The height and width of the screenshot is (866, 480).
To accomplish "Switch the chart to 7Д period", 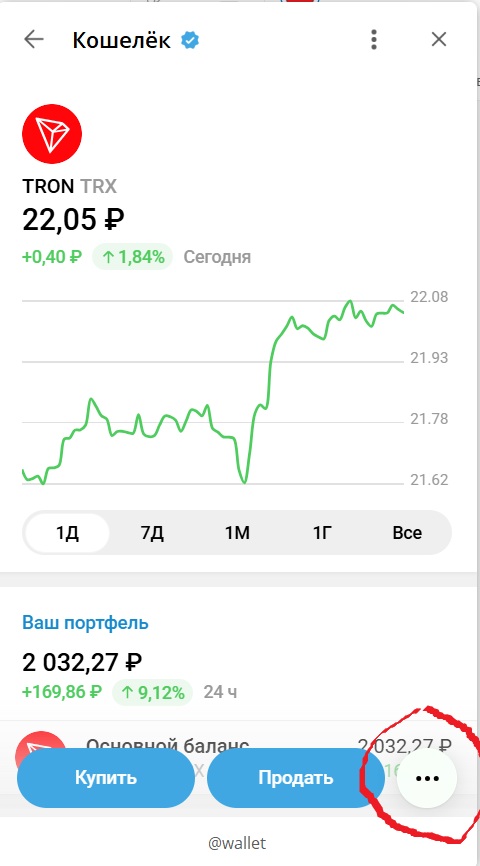I will (152, 533).
